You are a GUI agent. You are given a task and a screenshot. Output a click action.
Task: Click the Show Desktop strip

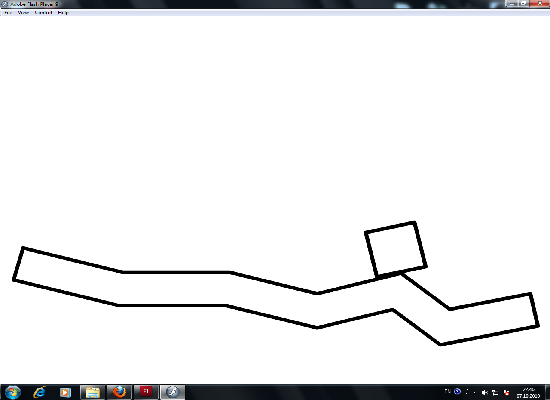[547, 392]
